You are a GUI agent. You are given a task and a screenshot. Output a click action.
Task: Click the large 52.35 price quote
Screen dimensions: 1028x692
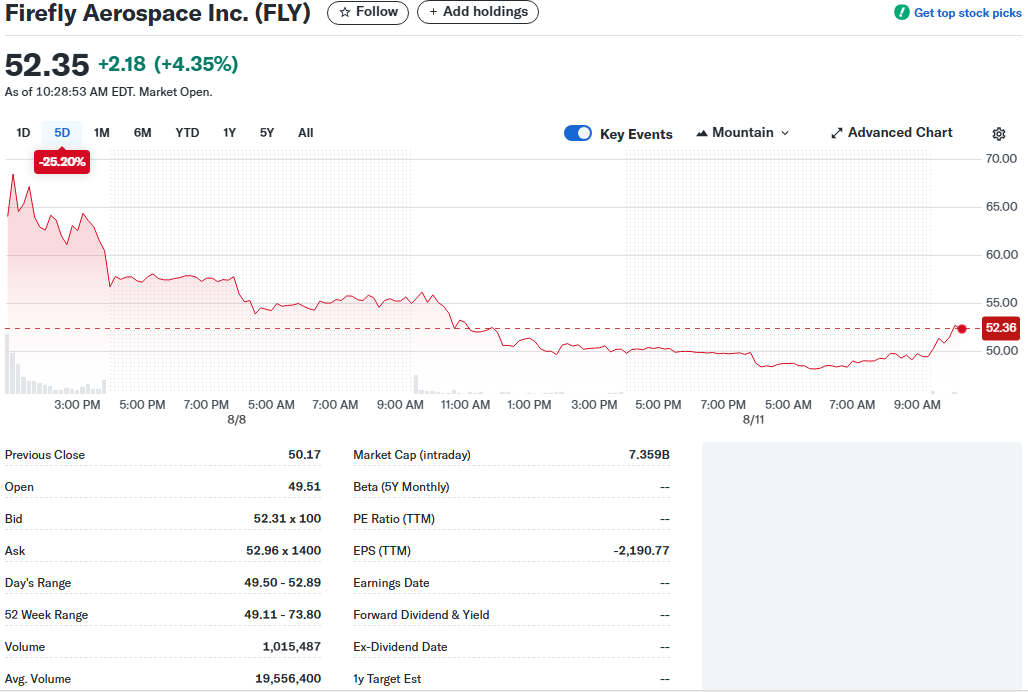pyautogui.click(x=47, y=65)
